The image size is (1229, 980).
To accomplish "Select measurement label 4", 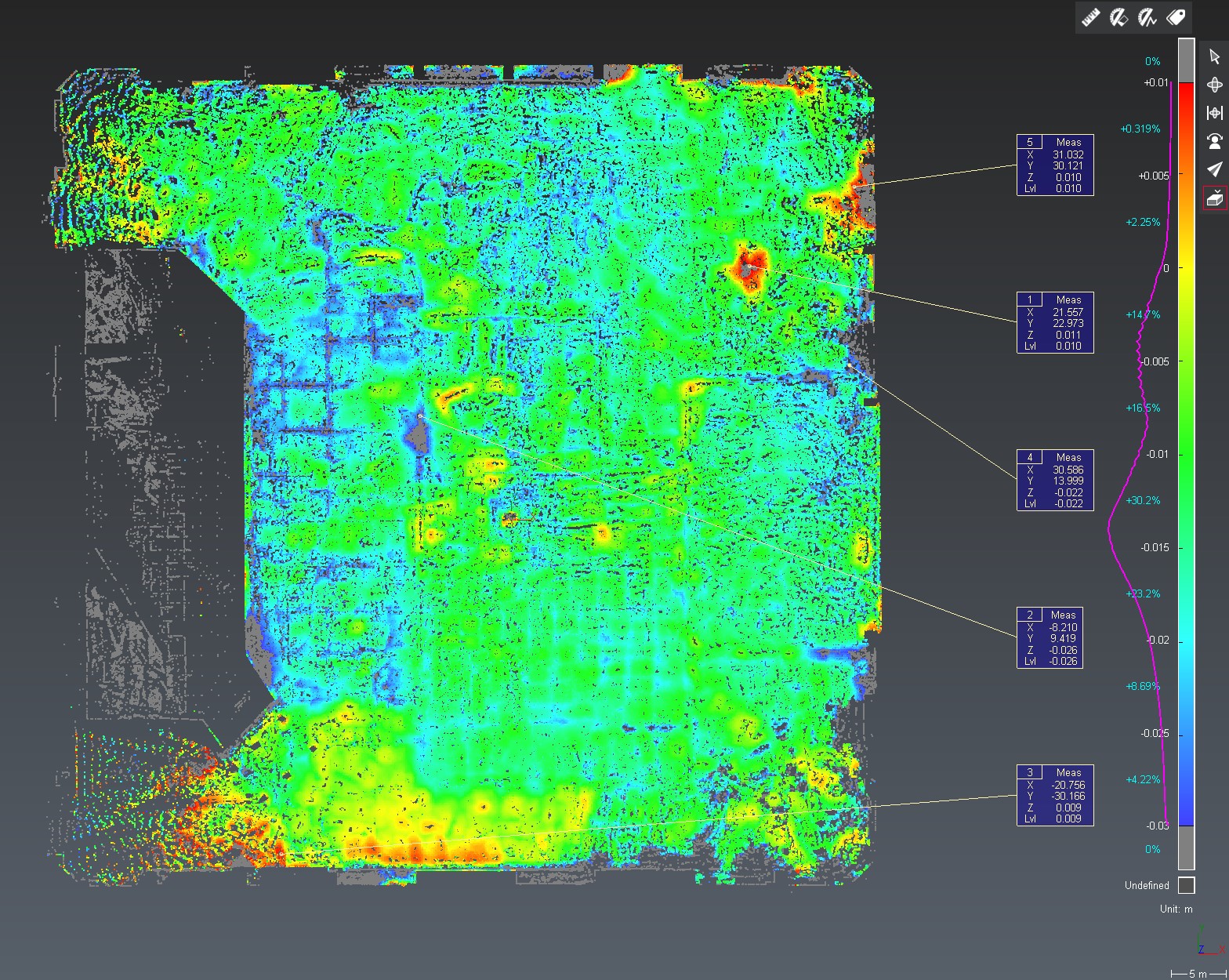I will click(x=1055, y=481).
